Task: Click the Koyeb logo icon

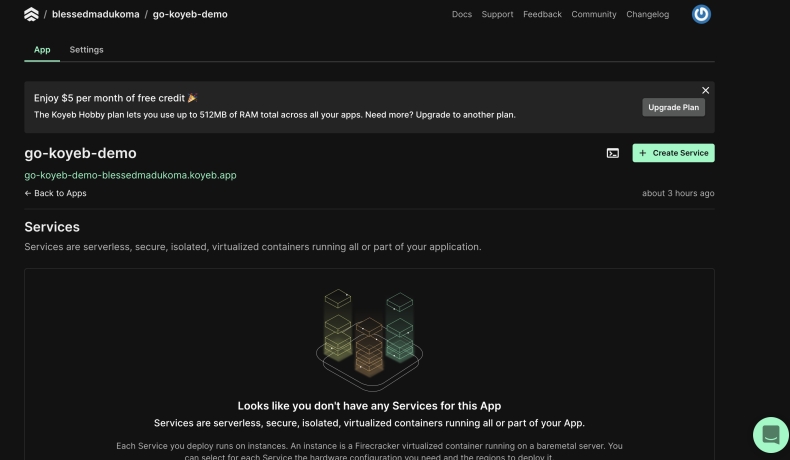Action: tap(31, 14)
